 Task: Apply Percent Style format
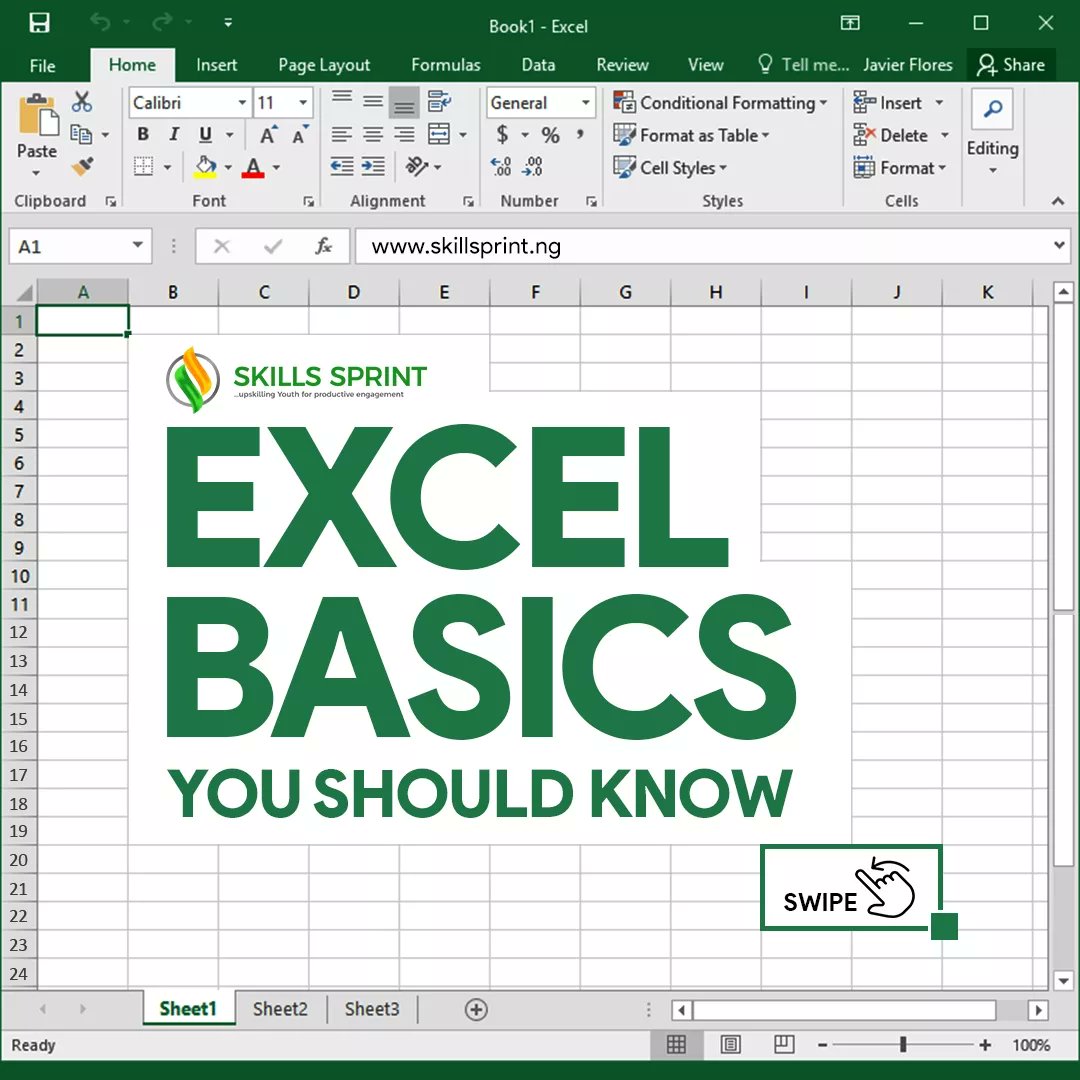550,135
